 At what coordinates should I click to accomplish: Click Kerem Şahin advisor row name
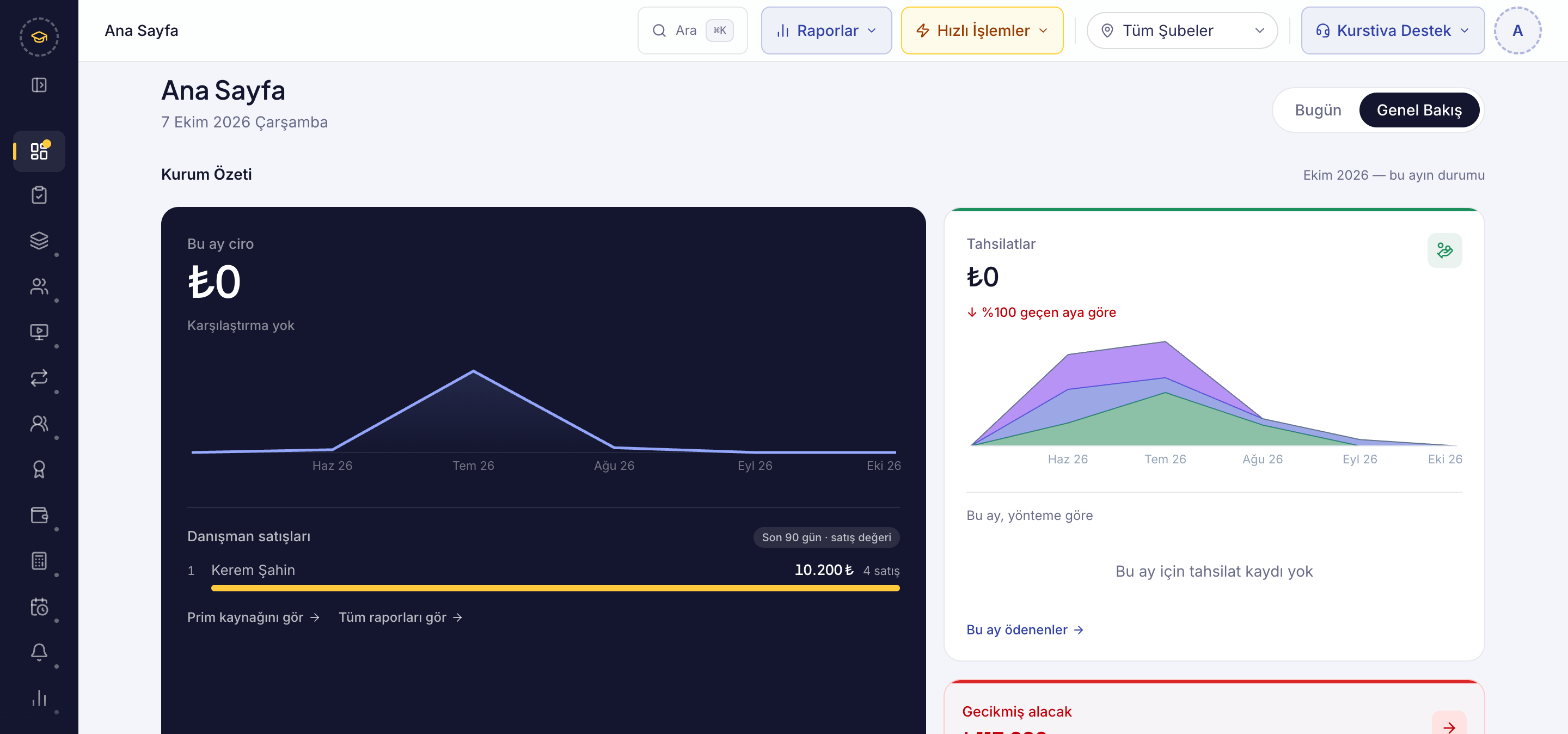(x=253, y=570)
